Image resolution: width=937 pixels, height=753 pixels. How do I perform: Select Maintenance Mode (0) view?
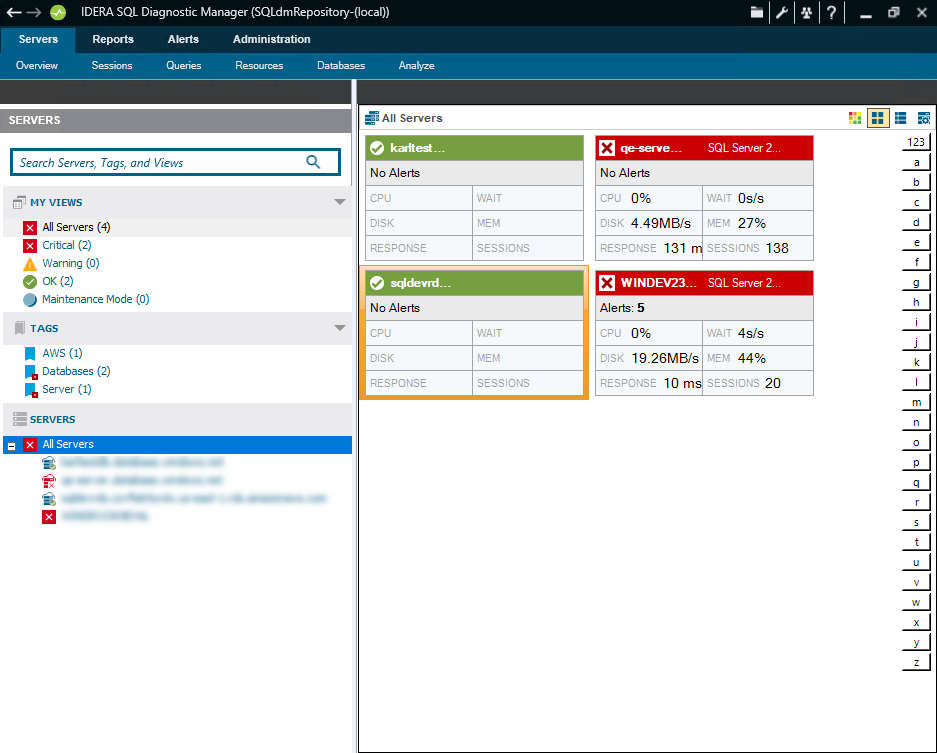pos(96,299)
